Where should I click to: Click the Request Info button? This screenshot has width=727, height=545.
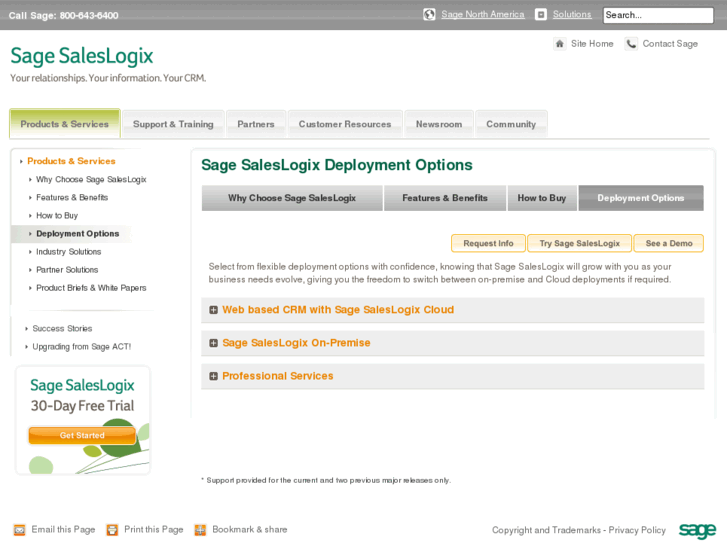[488, 244]
